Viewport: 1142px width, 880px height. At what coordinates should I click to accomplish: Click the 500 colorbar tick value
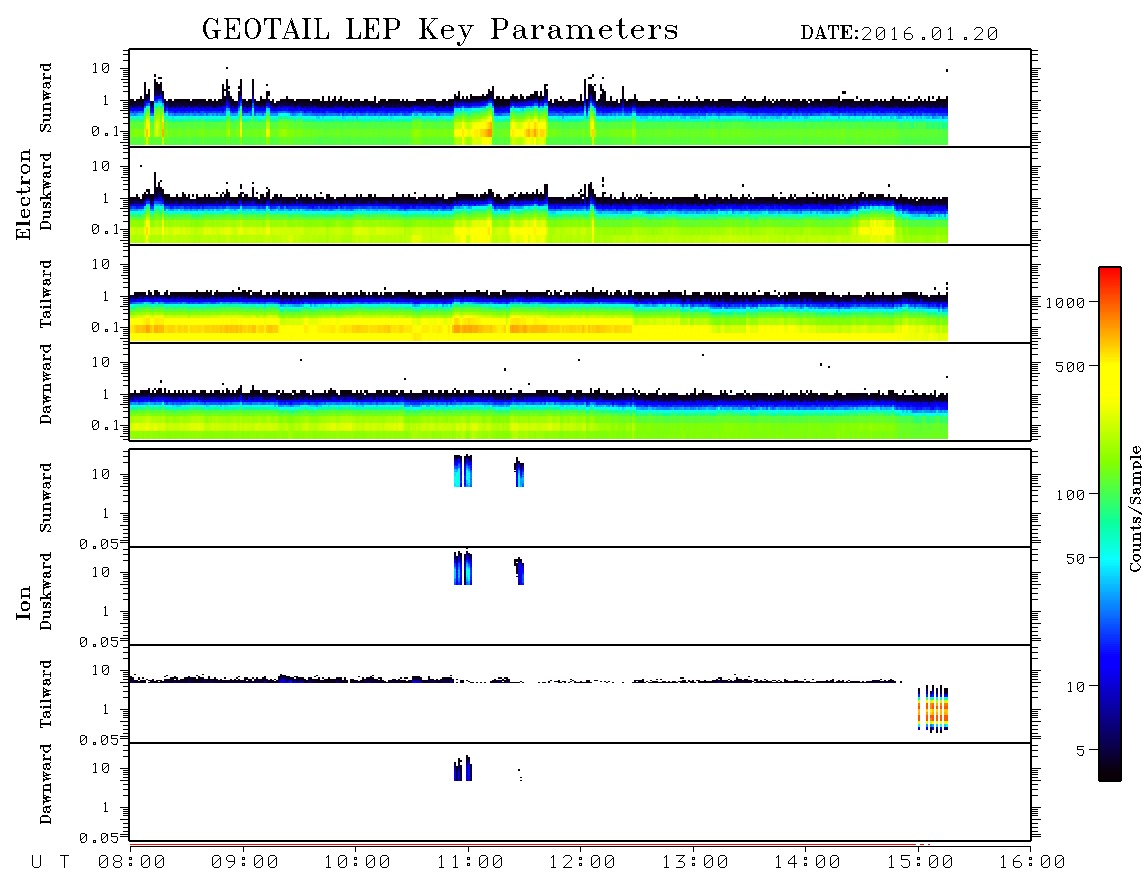pos(1070,366)
